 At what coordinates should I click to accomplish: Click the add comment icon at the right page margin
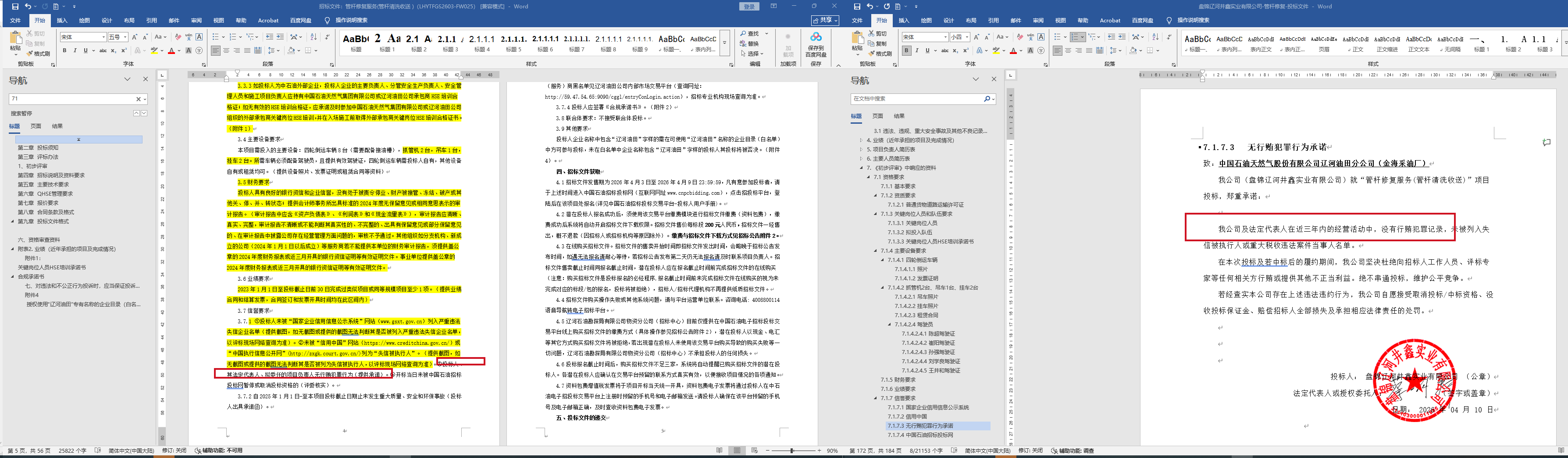pyautogui.click(x=1547, y=143)
